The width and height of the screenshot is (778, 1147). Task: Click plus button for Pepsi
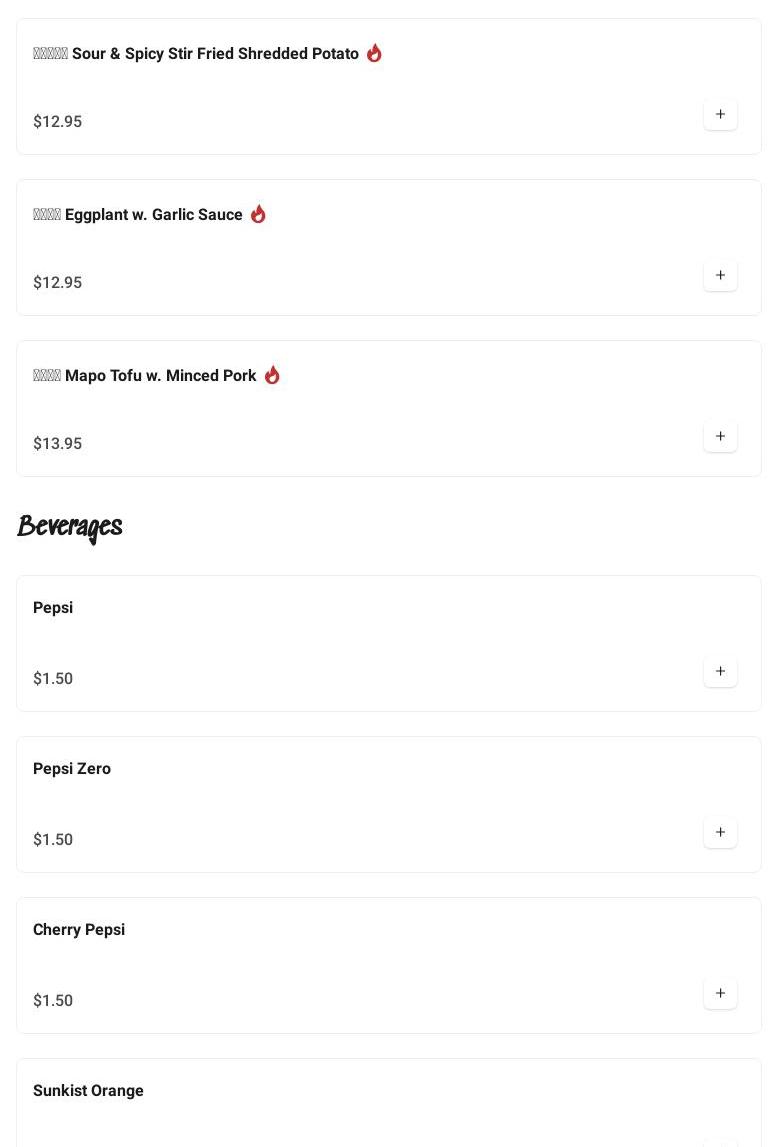(720, 672)
